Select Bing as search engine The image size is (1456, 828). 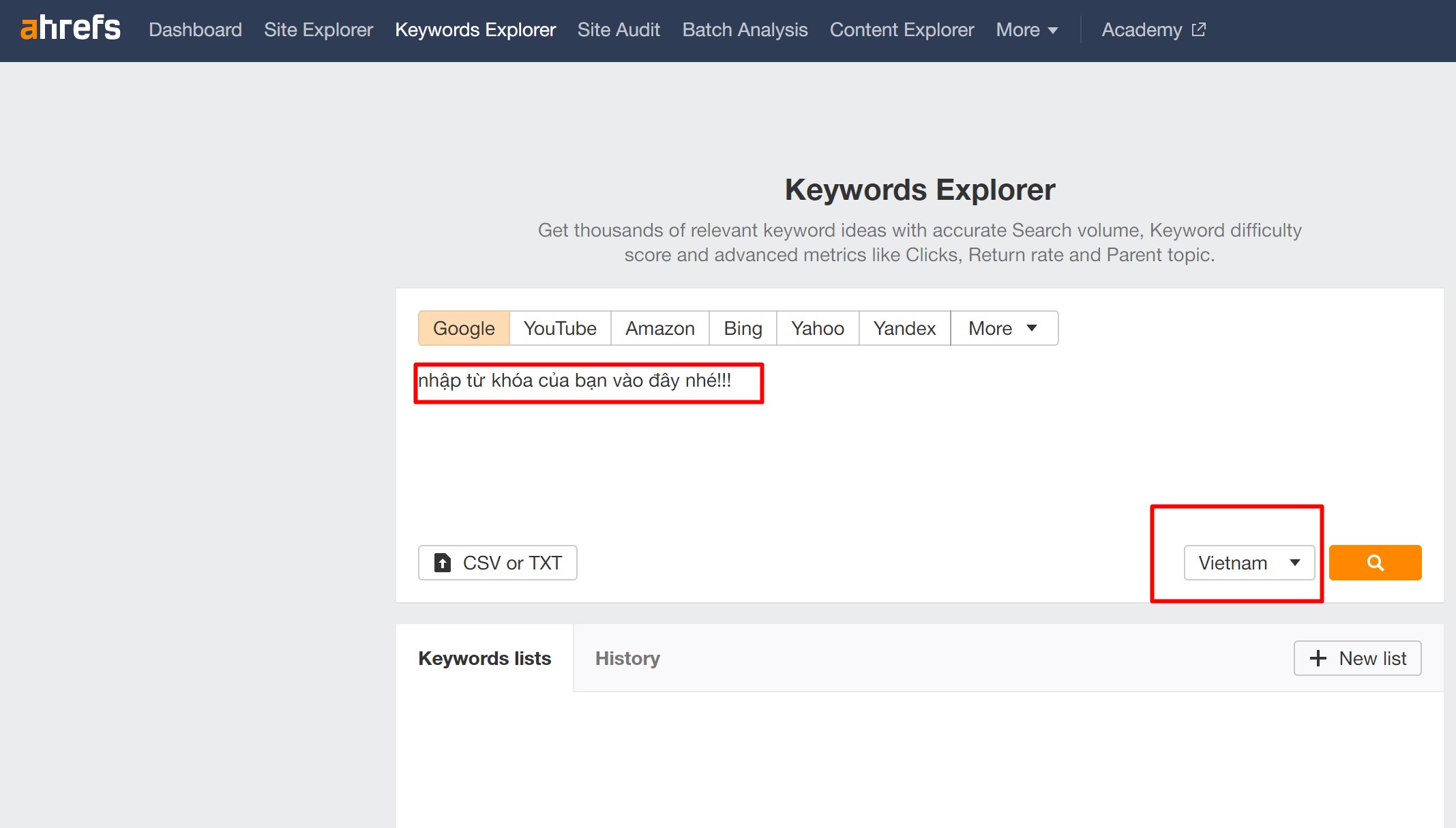[743, 328]
